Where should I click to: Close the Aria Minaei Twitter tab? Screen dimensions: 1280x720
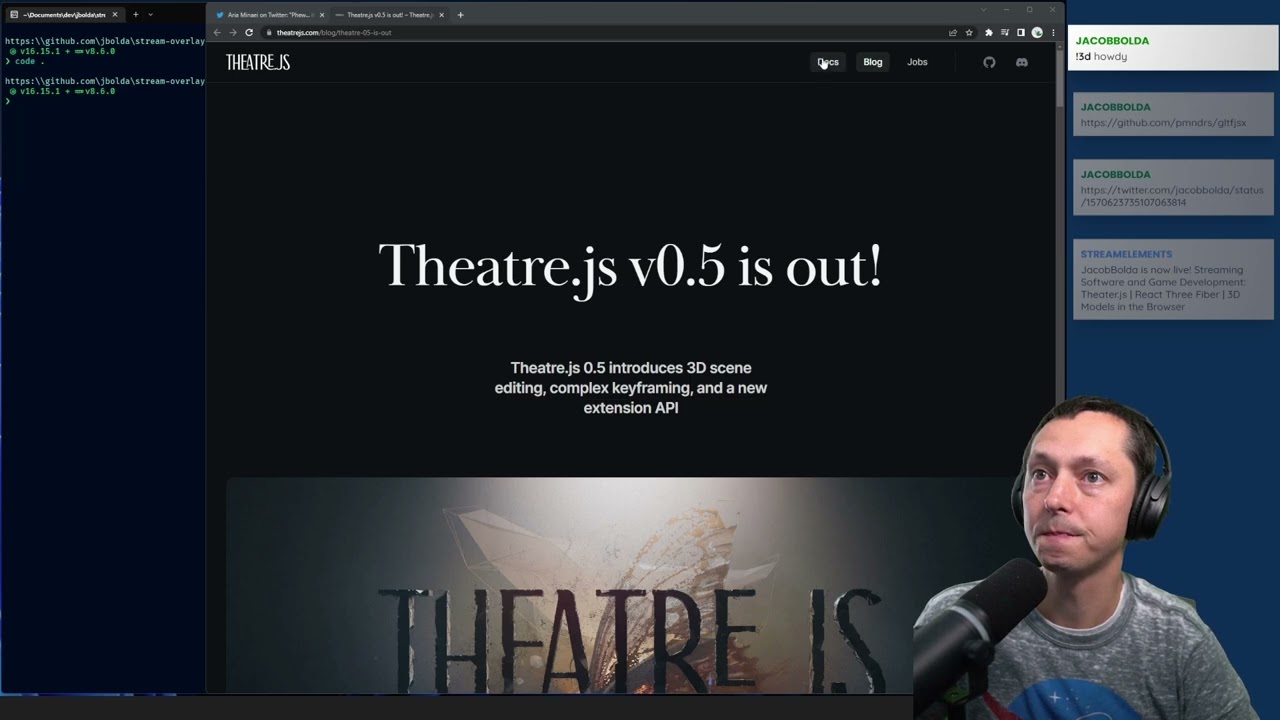pos(321,15)
